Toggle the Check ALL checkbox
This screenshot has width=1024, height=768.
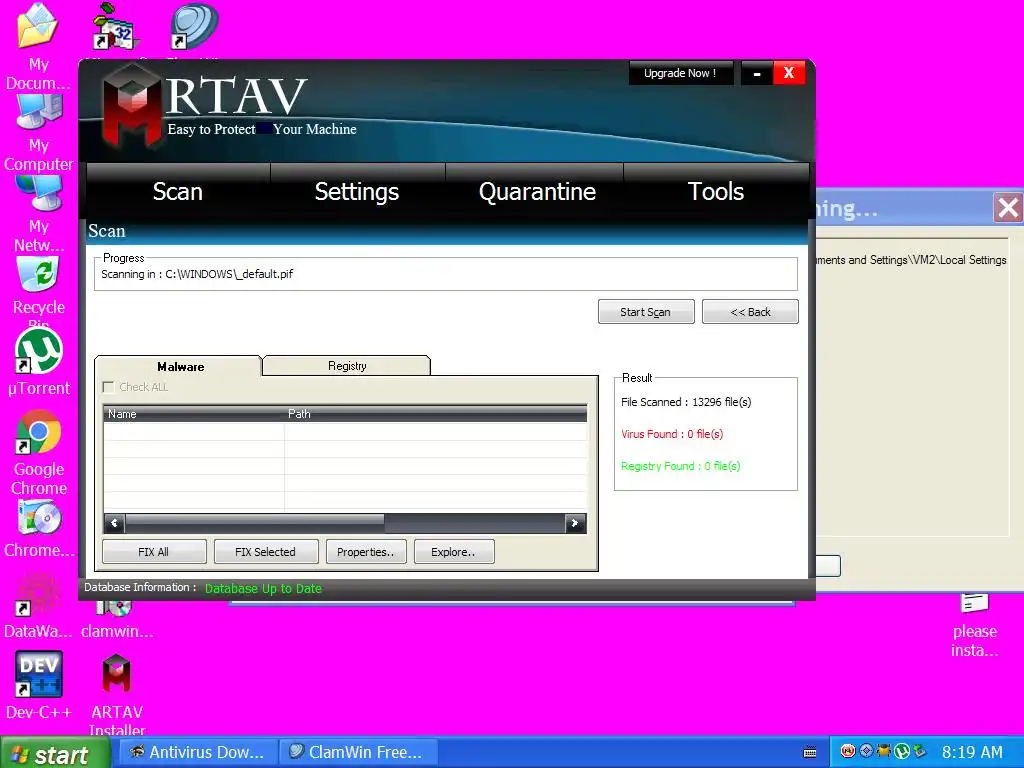pos(108,387)
